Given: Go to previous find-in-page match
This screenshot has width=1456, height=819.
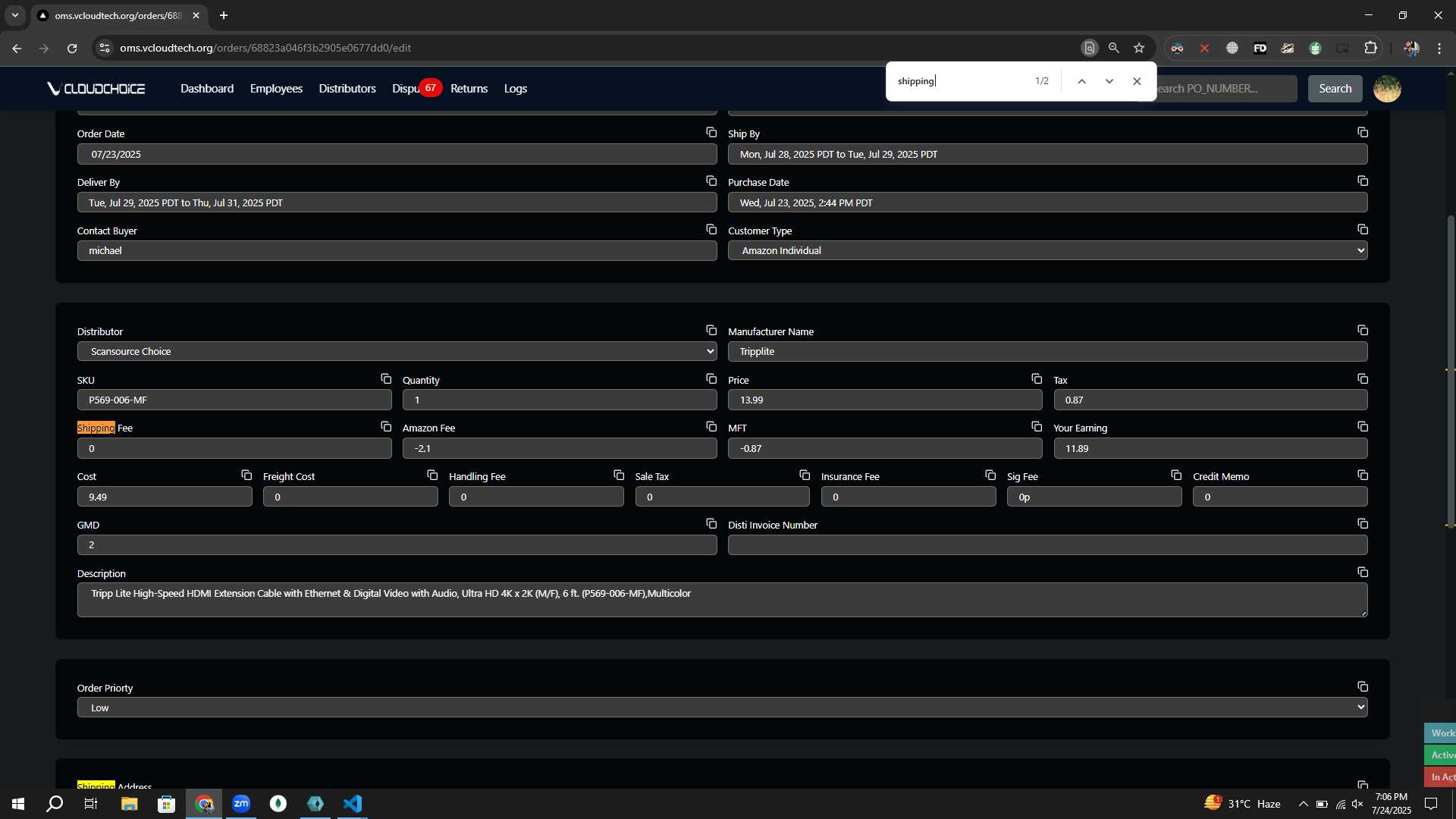Looking at the screenshot, I should click(1082, 81).
